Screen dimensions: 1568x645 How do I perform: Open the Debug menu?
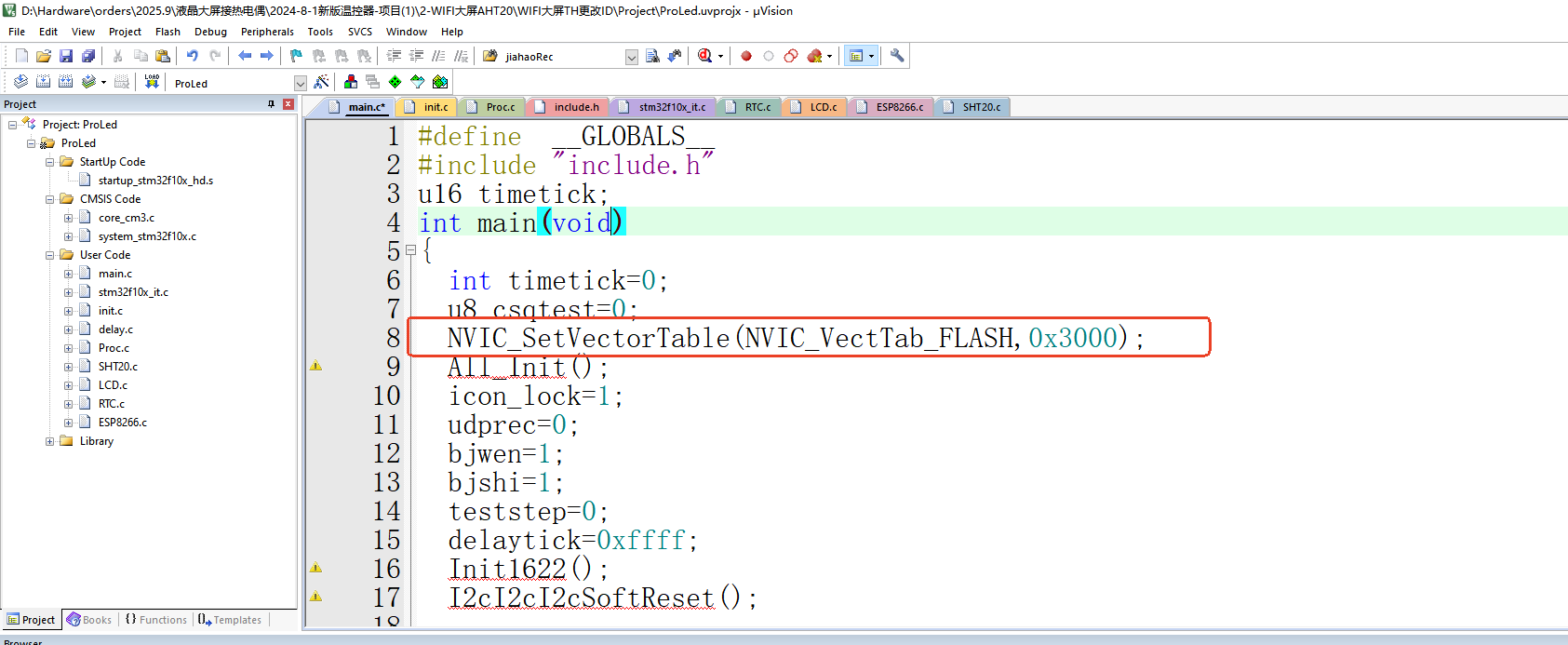[x=210, y=32]
